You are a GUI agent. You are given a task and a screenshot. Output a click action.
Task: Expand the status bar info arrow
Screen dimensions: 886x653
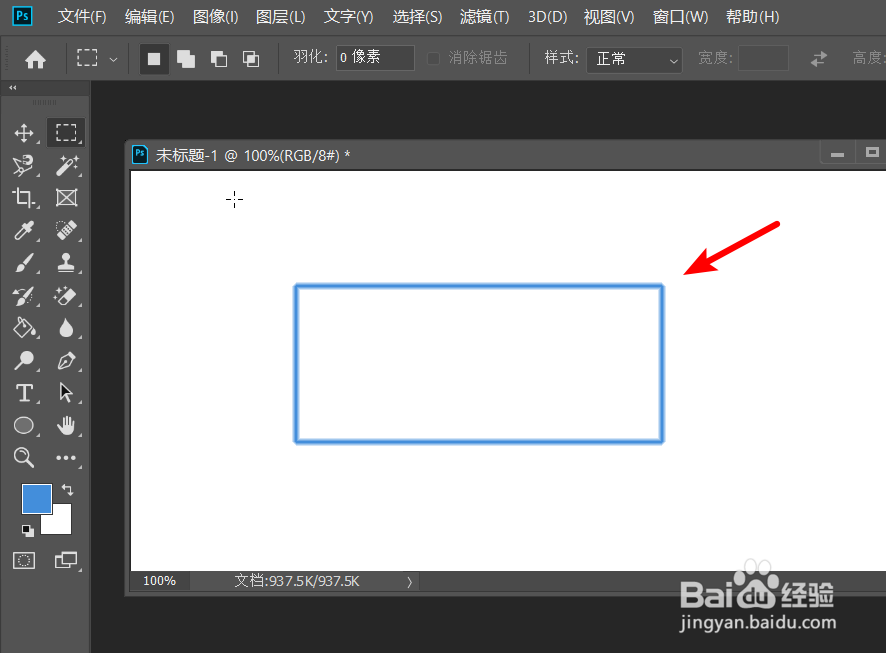[x=410, y=582]
